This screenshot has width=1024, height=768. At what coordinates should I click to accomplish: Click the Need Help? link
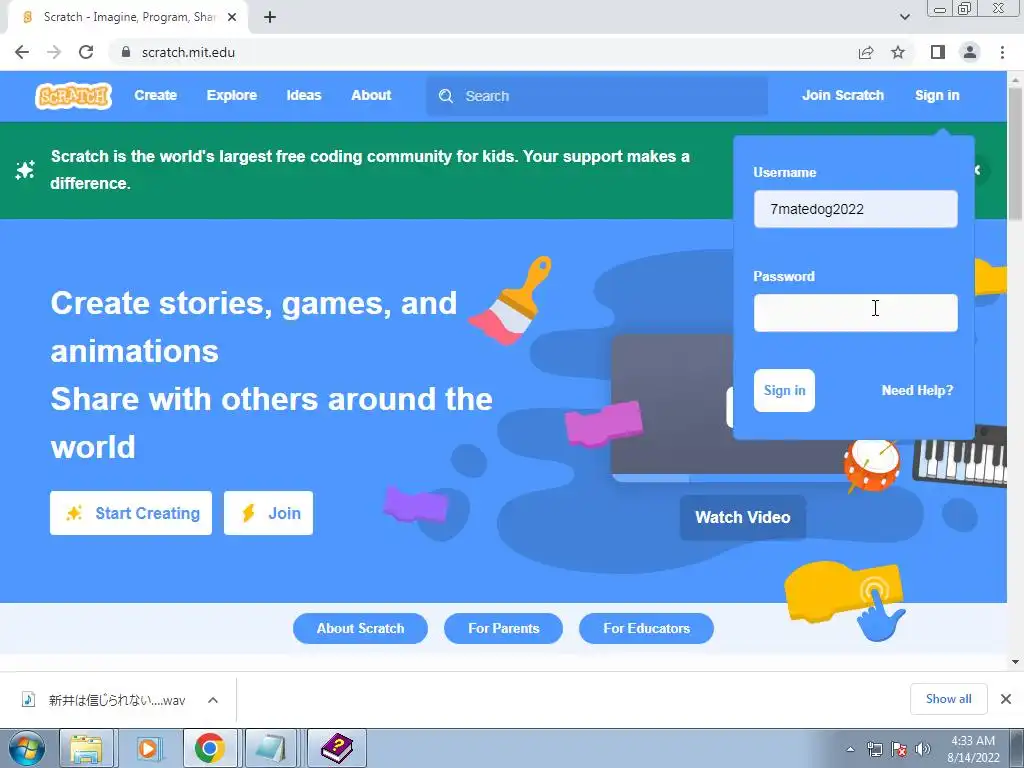917,391
